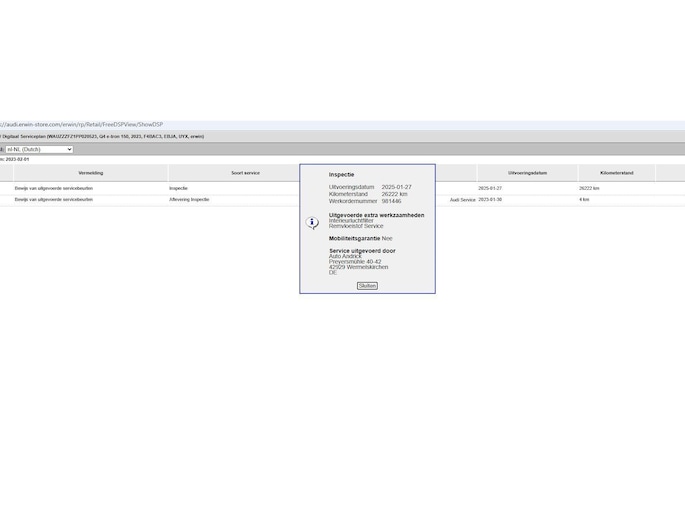Click the Audi Service cell in the table
Screen dimensions: 685x514
462,199
